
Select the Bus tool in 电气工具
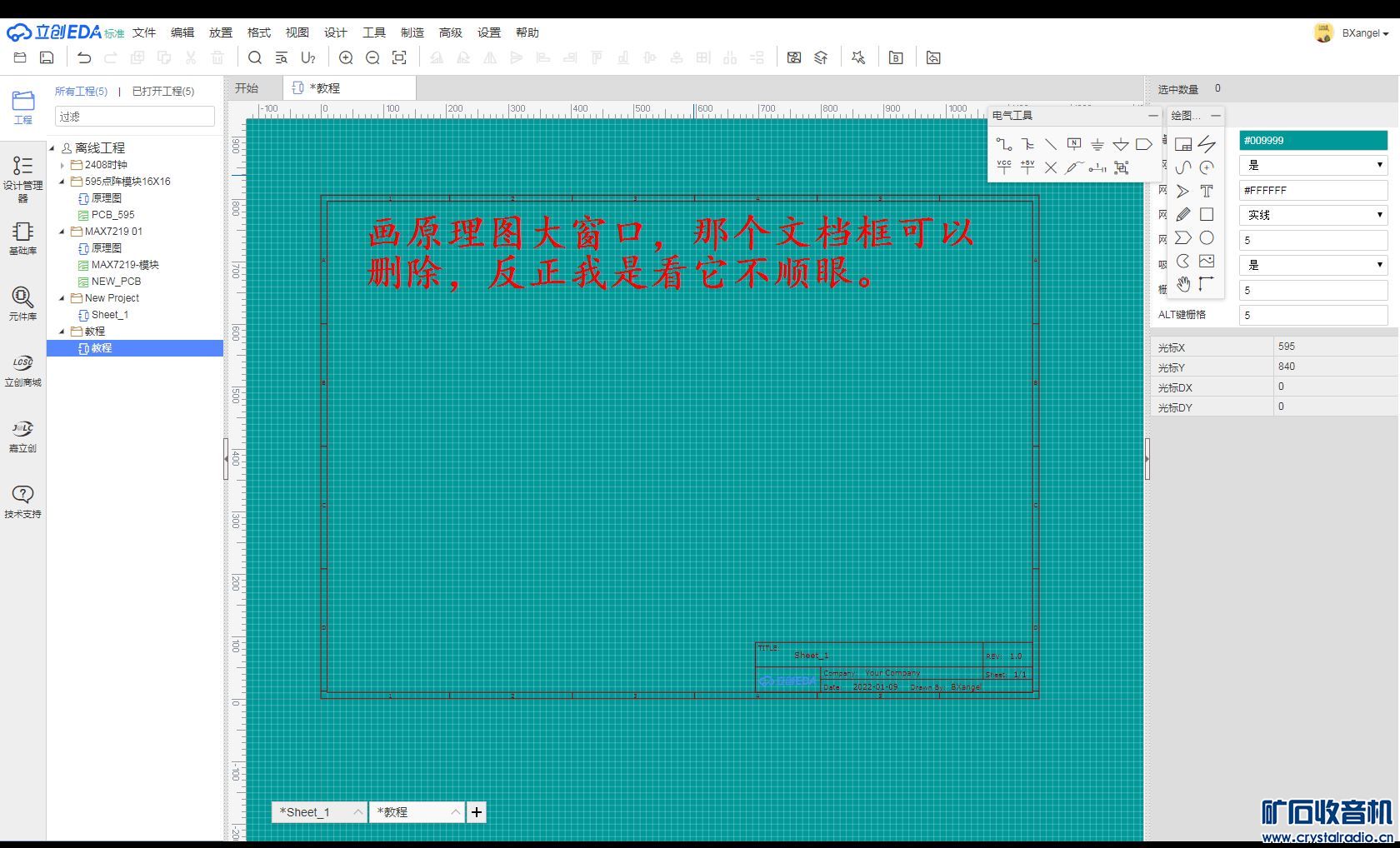1027,144
